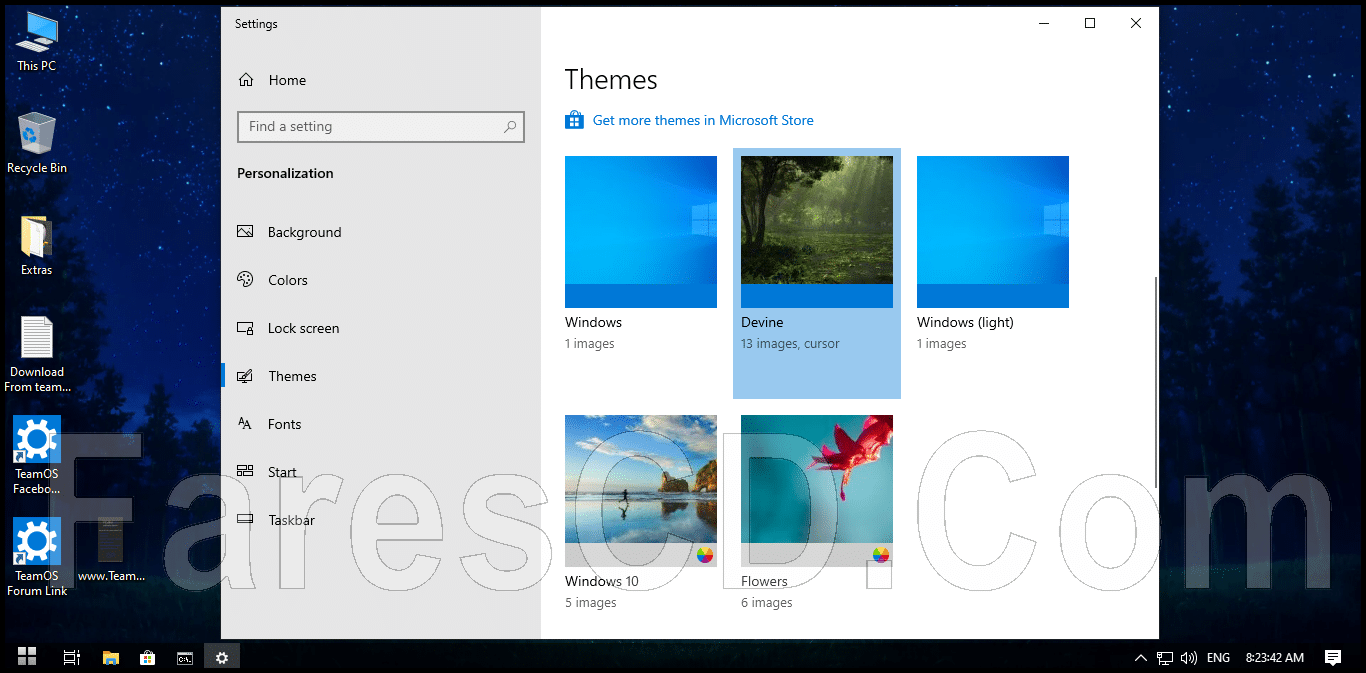Screen dimensions: 1366x673
Task: Apply the Windows 10 beach theme
Action: pyautogui.click(x=641, y=491)
